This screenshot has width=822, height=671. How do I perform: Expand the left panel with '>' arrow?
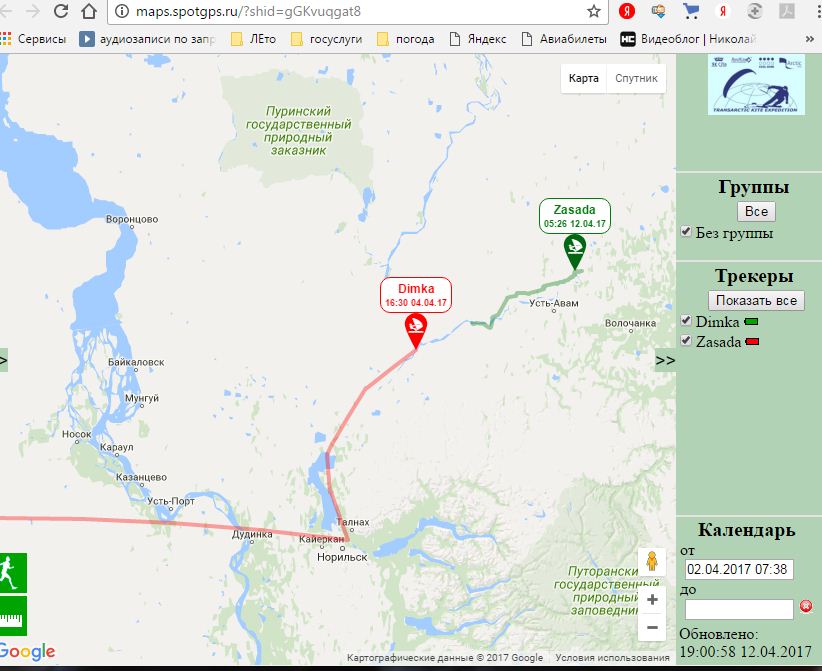[4, 360]
